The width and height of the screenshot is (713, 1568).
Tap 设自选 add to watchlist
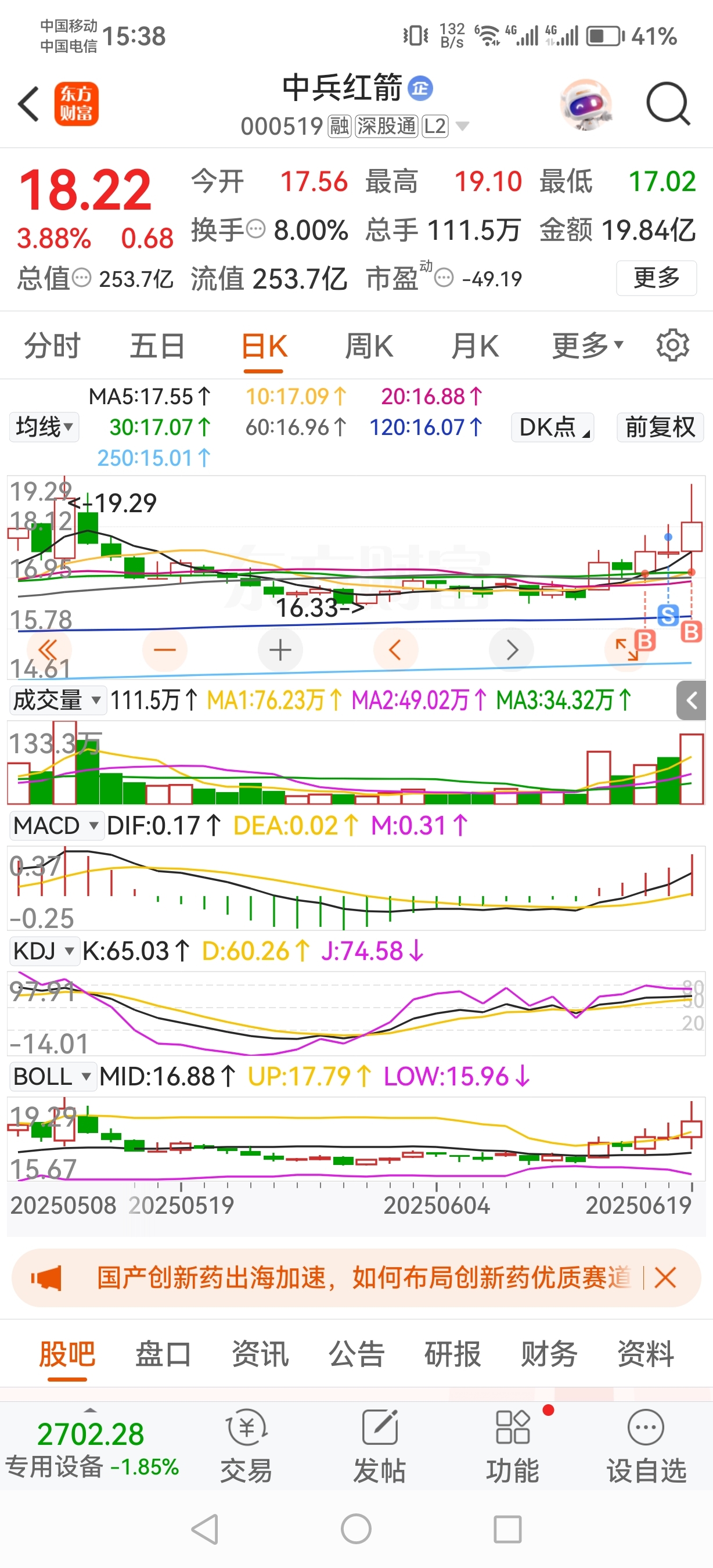click(646, 1447)
